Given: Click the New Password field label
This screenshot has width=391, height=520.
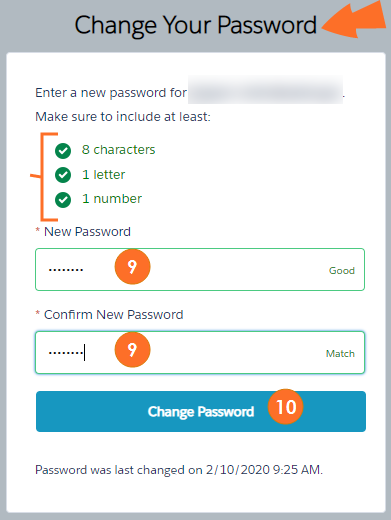Looking at the screenshot, I should coord(87,232).
